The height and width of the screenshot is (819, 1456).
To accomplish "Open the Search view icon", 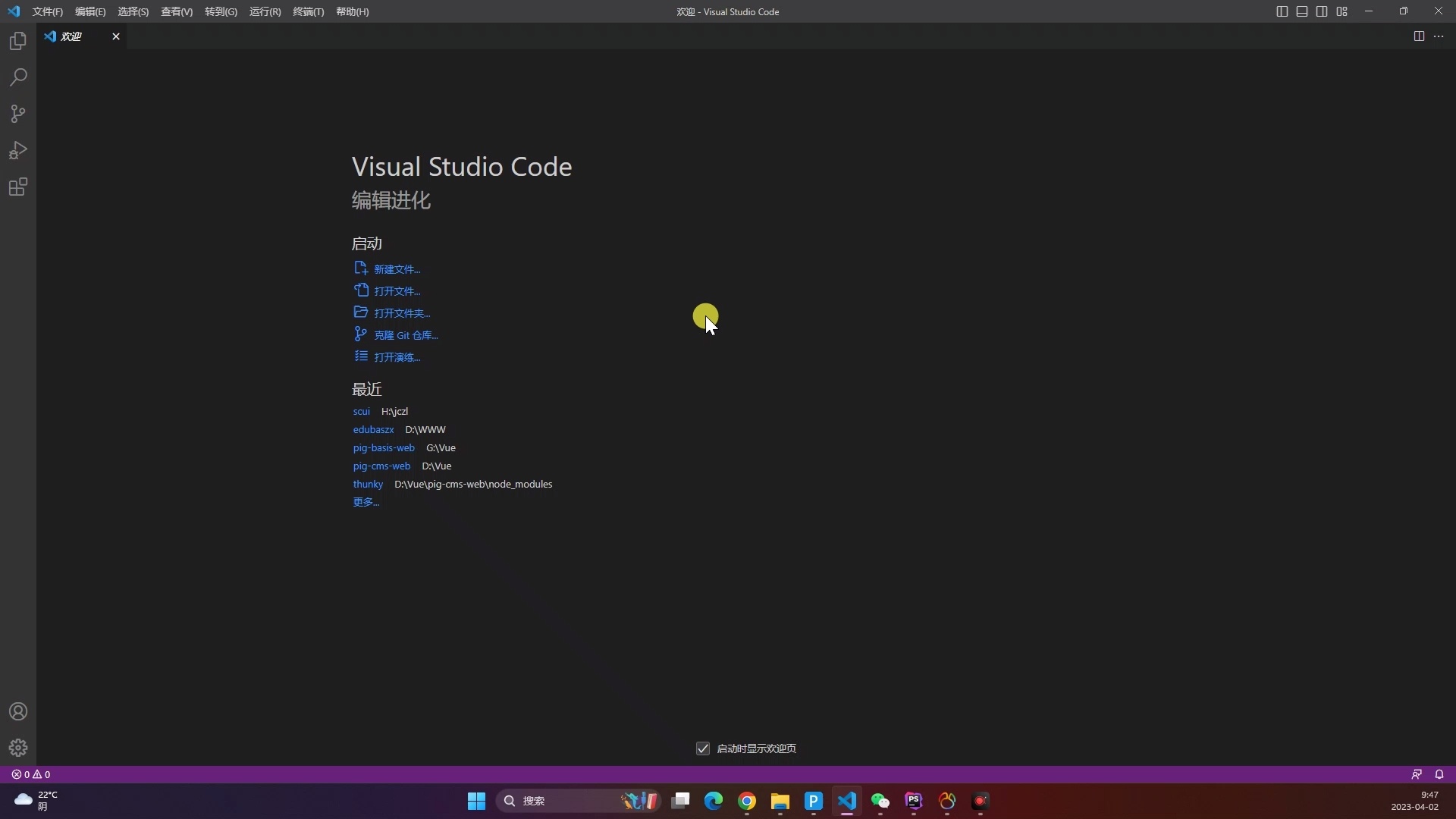I will [x=17, y=77].
